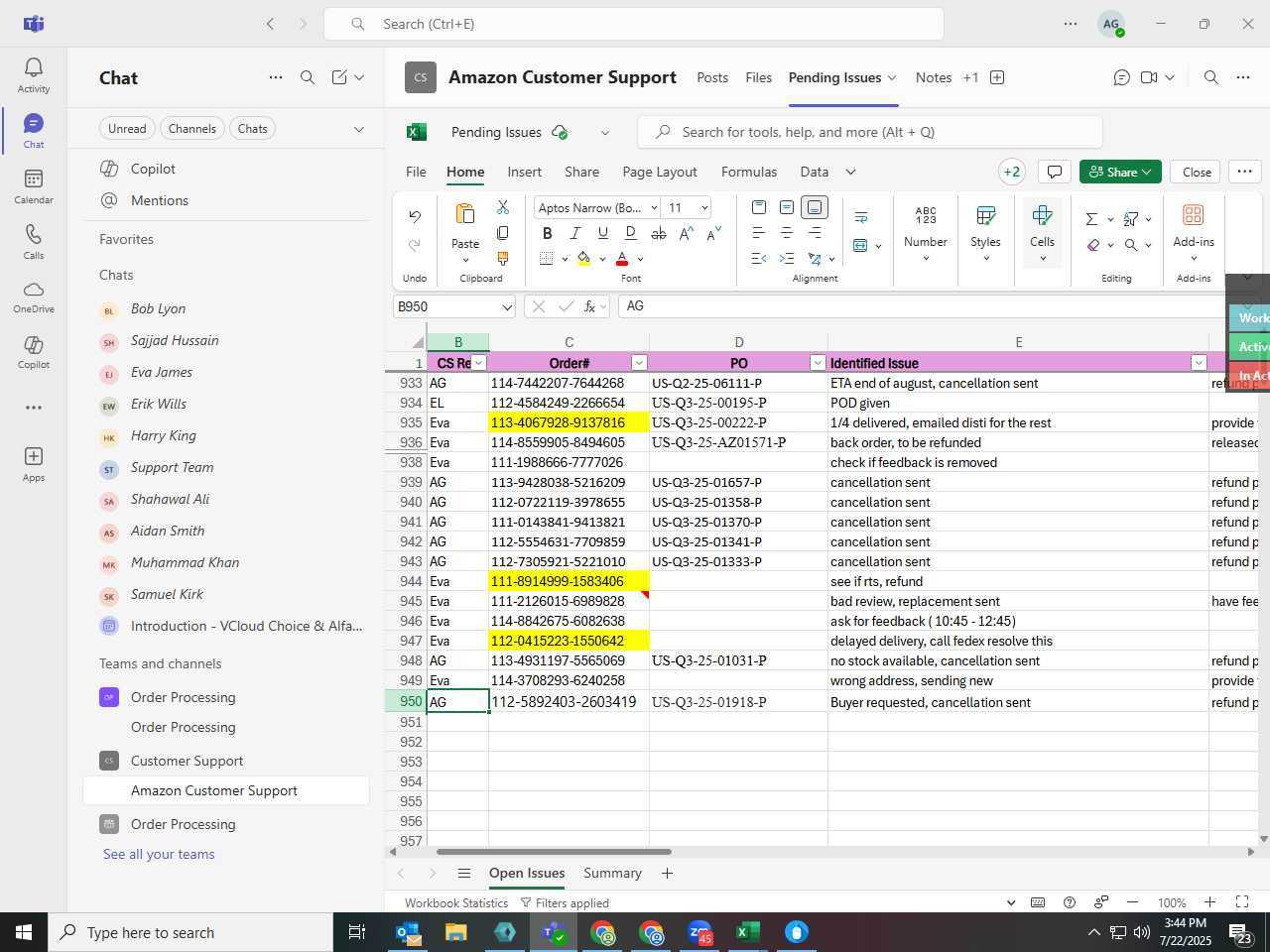Click the Increase Indent icon
Image resolution: width=1270 pixels, height=952 pixels.
(787, 259)
